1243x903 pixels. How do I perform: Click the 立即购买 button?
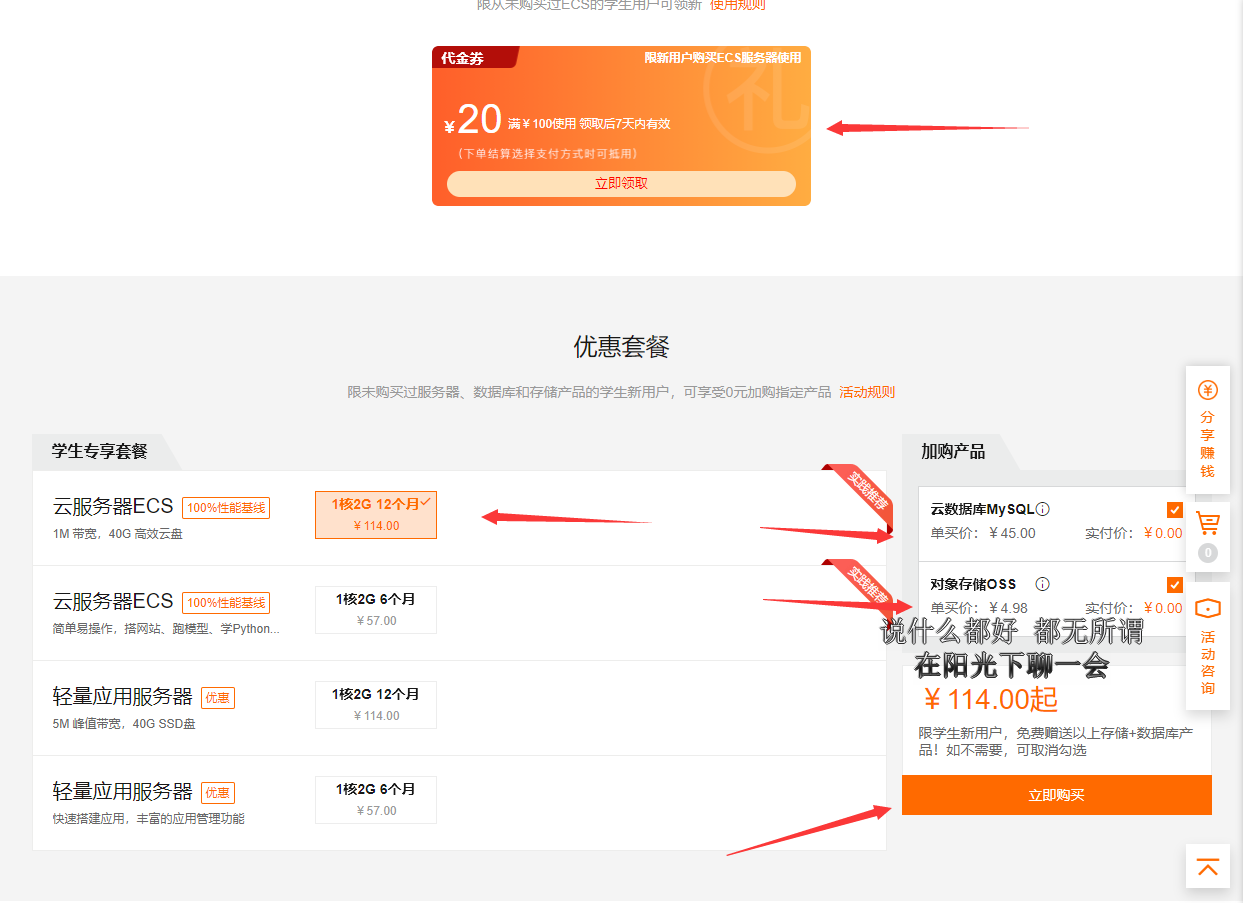pyautogui.click(x=1056, y=795)
